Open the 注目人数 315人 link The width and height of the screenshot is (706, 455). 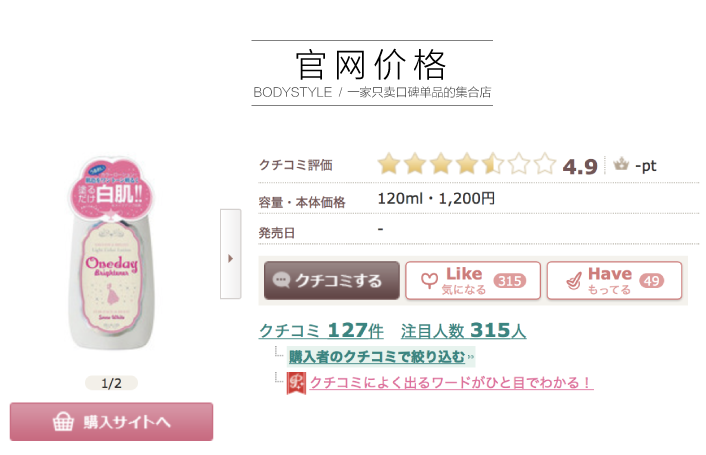coord(463,330)
